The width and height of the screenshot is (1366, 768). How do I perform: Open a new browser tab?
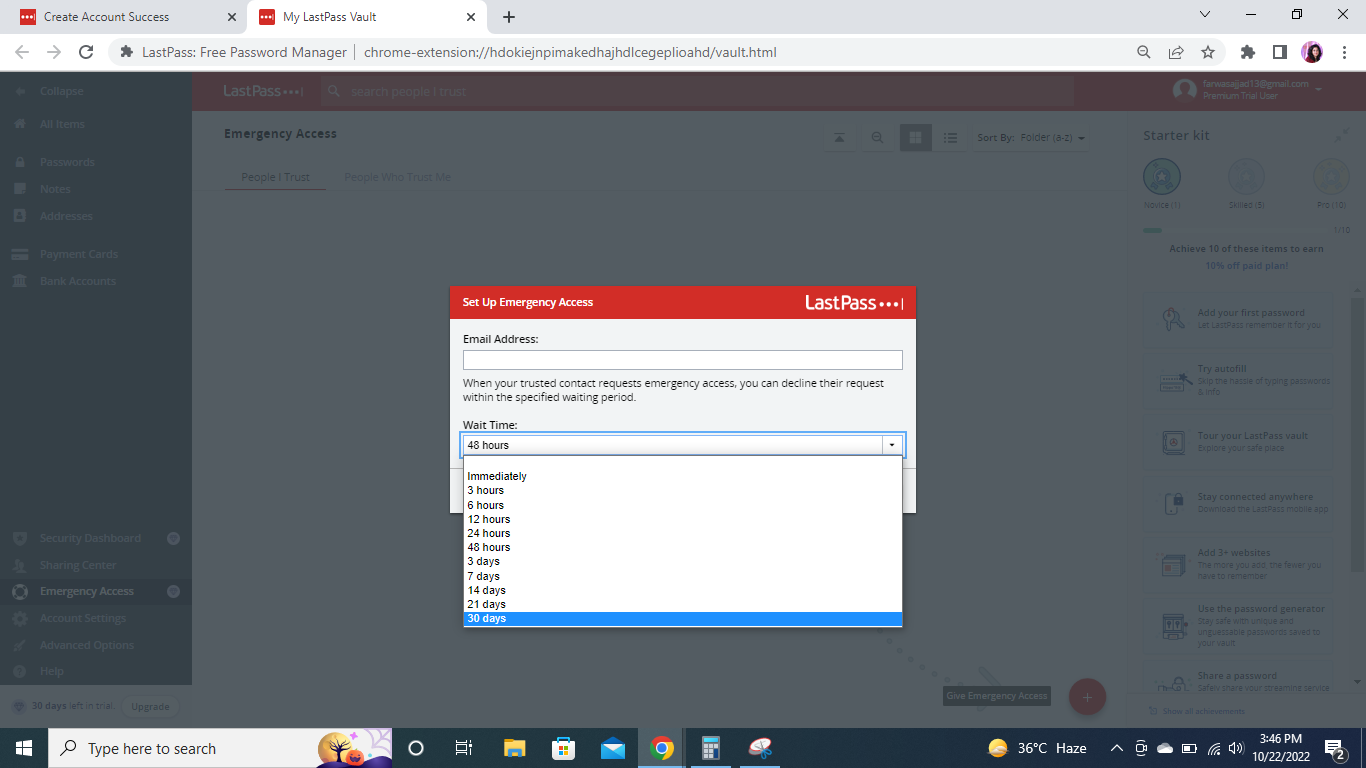point(509,17)
